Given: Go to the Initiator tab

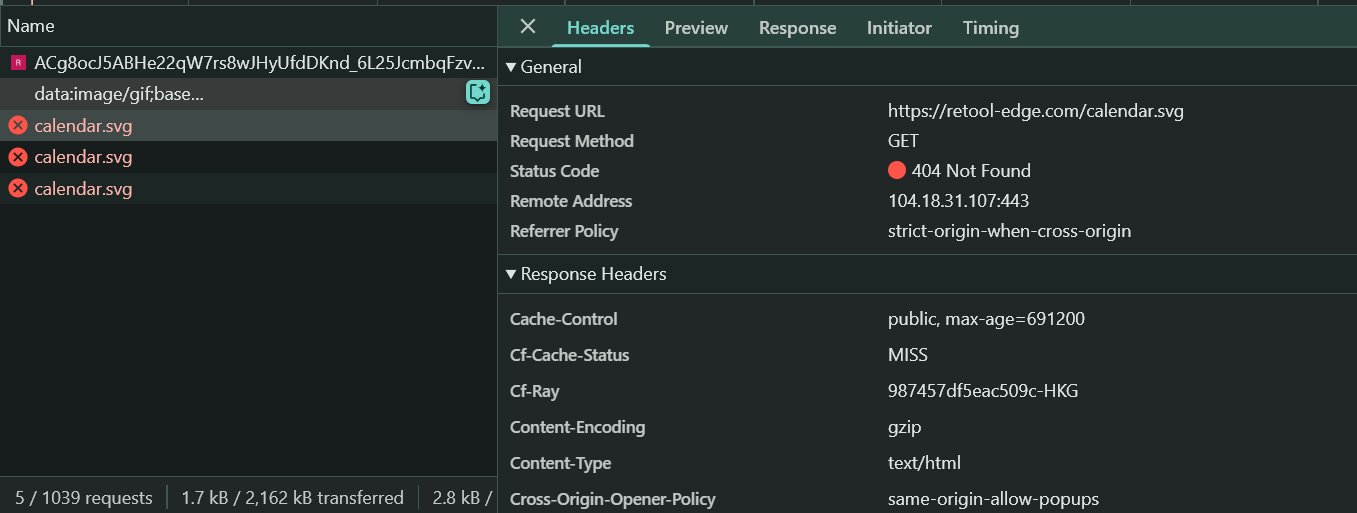Looking at the screenshot, I should (x=899, y=28).
